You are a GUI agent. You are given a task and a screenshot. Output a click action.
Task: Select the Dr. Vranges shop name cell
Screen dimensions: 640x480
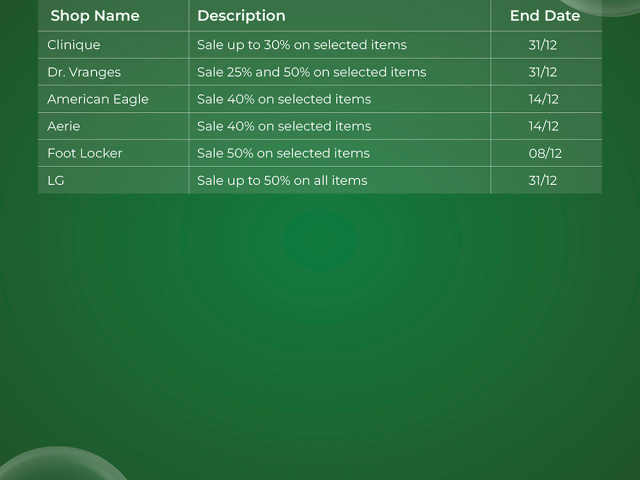point(84,72)
